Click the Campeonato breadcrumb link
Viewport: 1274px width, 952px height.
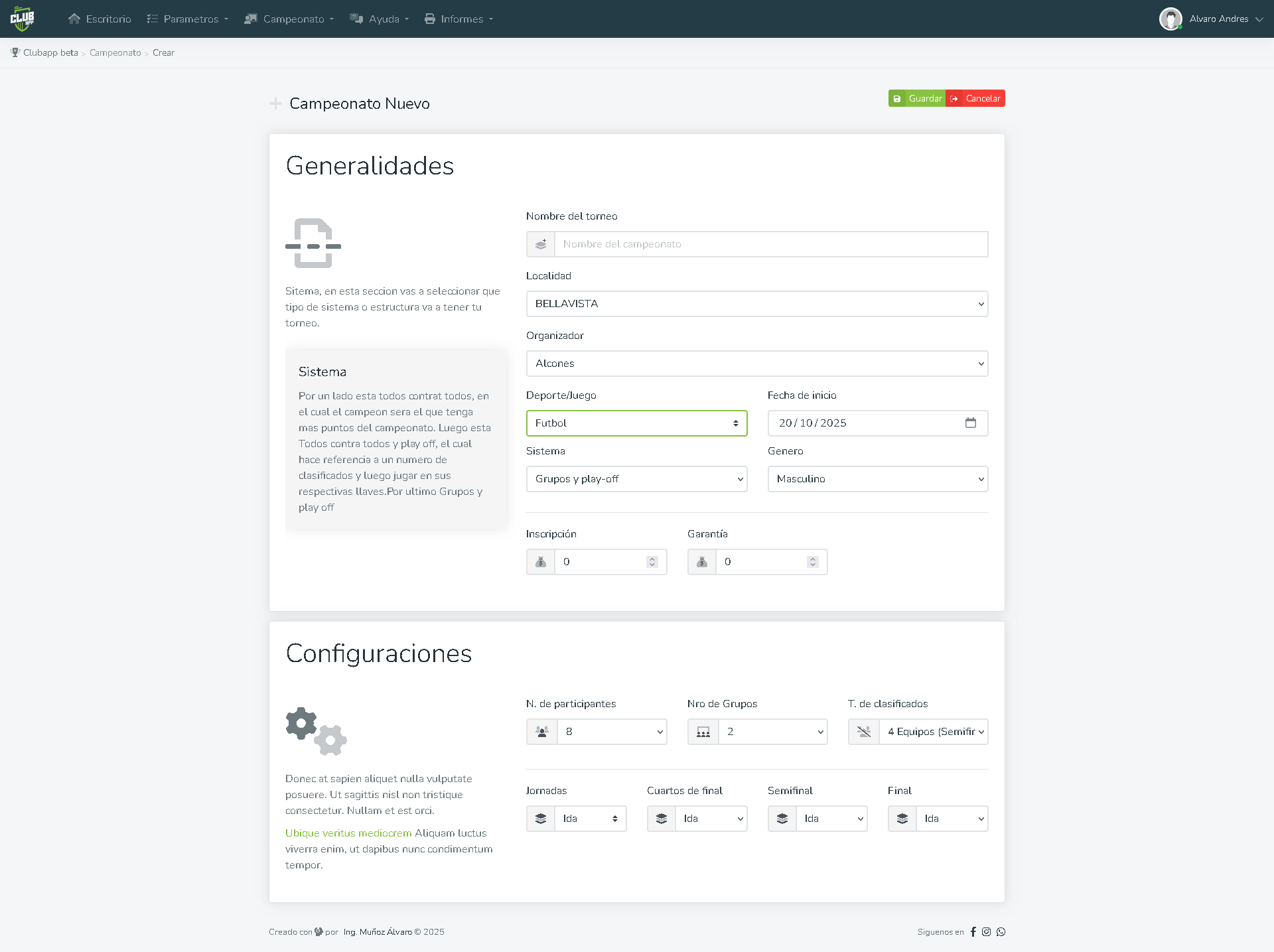[115, 52]
